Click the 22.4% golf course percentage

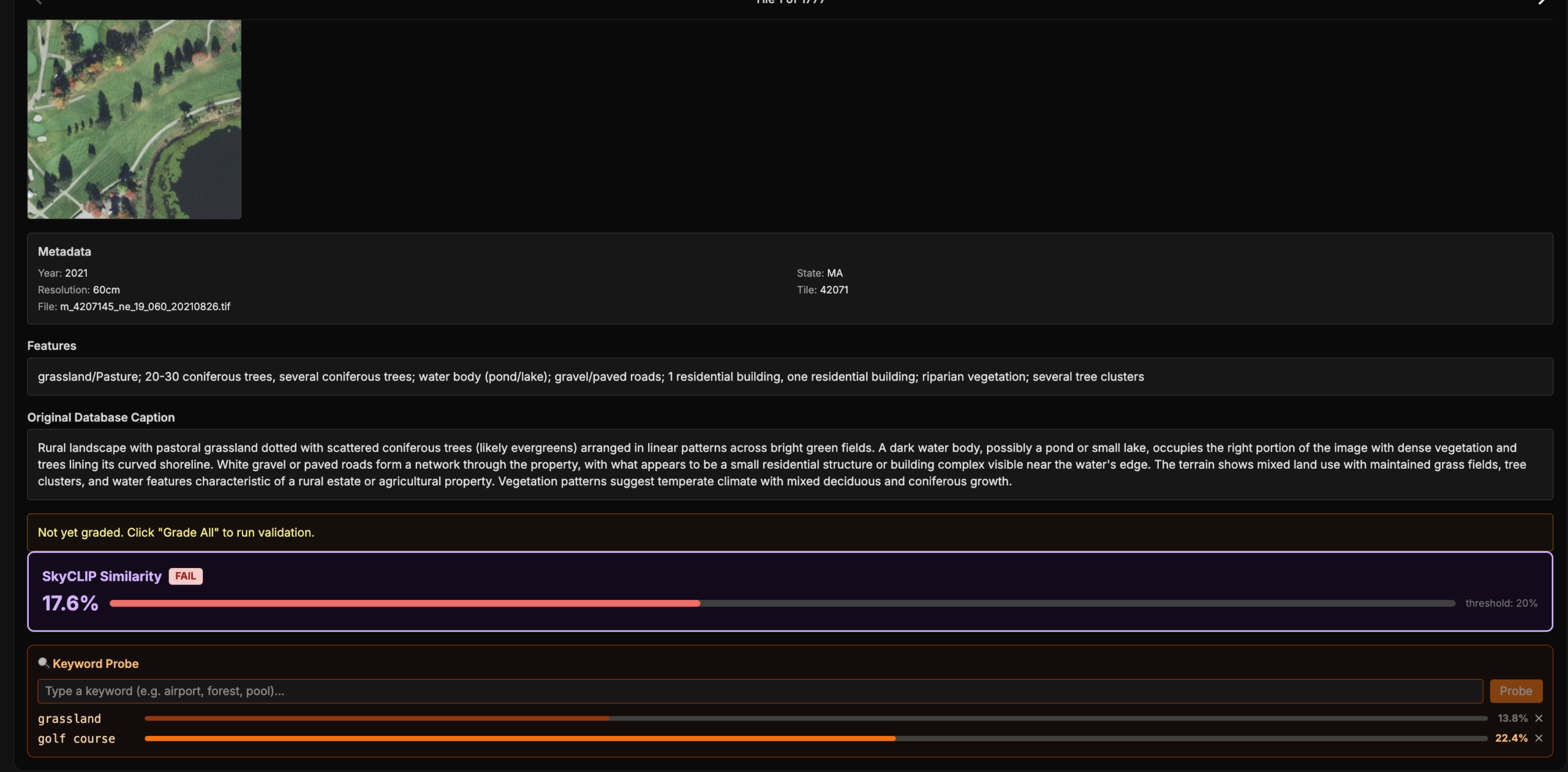(1511, 738)
